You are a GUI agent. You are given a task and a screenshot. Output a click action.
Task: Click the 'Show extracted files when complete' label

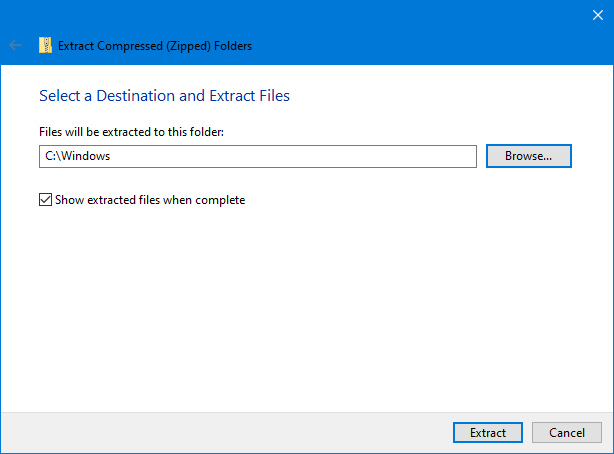pyautogui.click(x=150, y=200)
